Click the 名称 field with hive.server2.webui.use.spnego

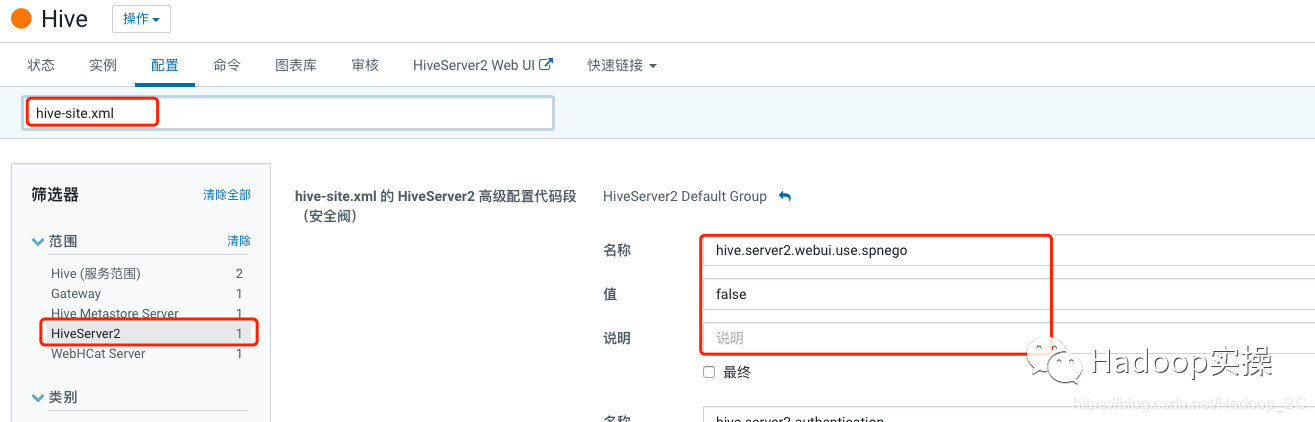[x=1008, y=251]
